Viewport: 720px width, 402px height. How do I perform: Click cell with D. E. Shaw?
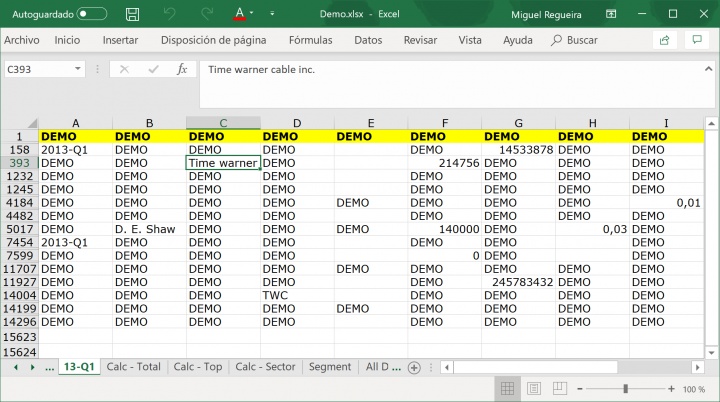pos(149,229)
